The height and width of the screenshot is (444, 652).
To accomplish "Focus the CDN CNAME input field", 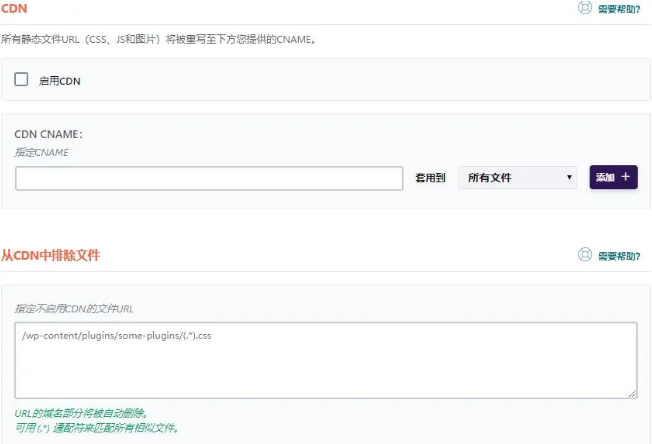I will click(209, 178).
